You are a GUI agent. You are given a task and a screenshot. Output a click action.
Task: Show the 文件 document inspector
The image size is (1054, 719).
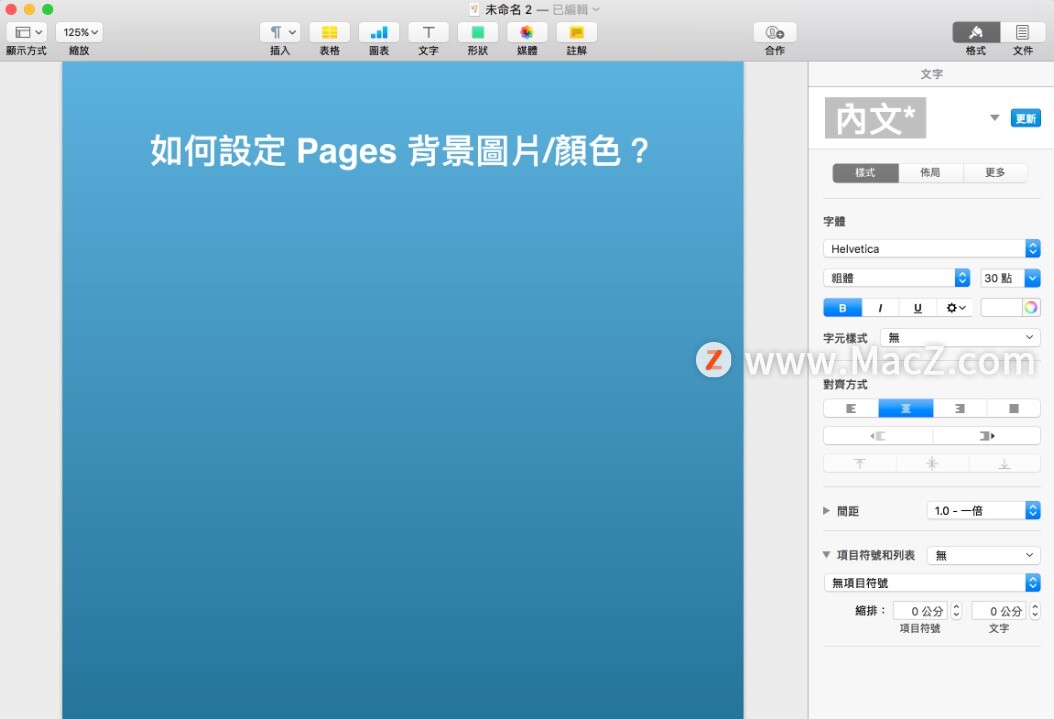[x=1022, y=32]
